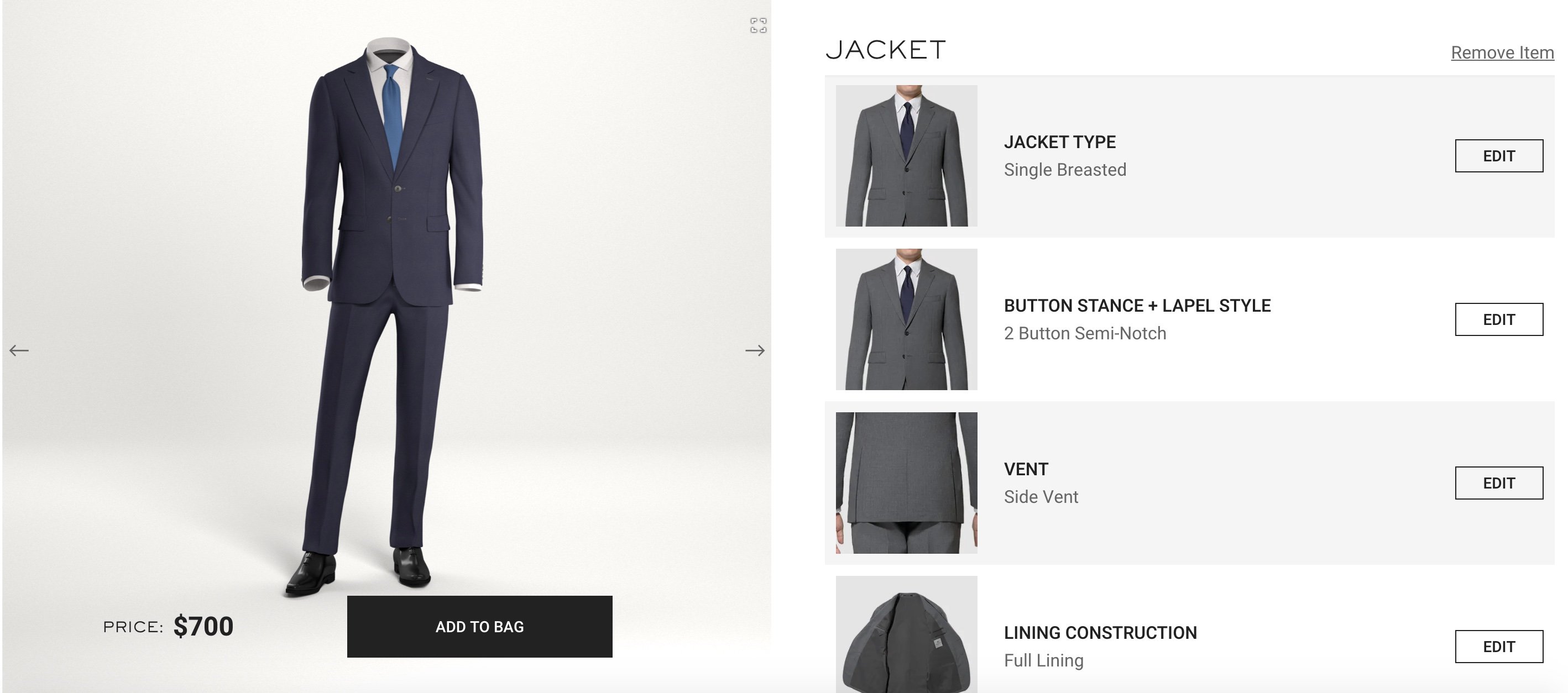The height and width of the screenshot is (693, 1568).
Task: Click the Single Breasted jacket type icon
Action: (905, 155)
